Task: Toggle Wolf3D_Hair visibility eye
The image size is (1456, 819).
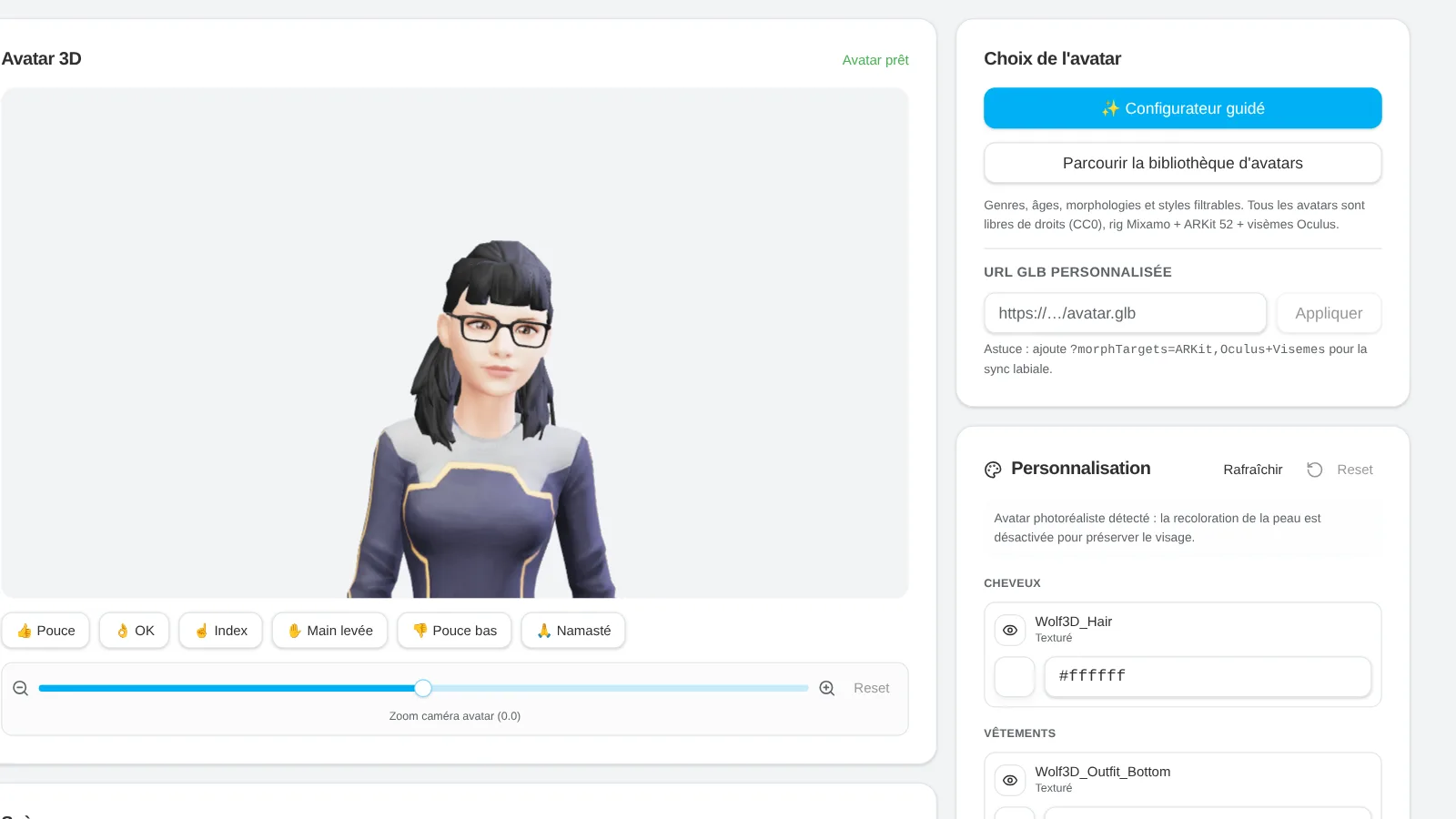Action: (1010, 630)
